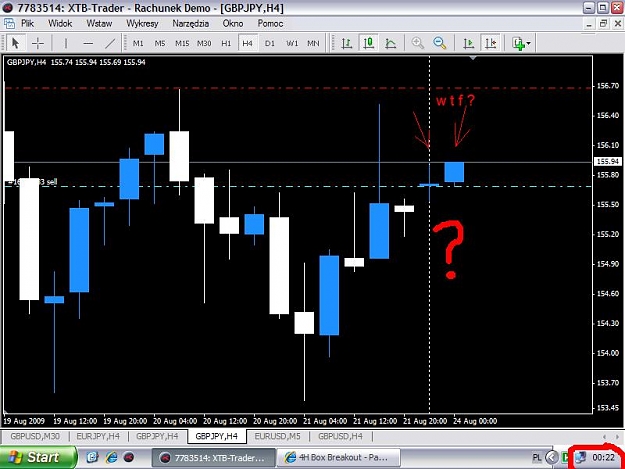The width and height of the screenshot is (625, 469).
Task: Toggle chart auto scroll
Action: tap(469, 43)
